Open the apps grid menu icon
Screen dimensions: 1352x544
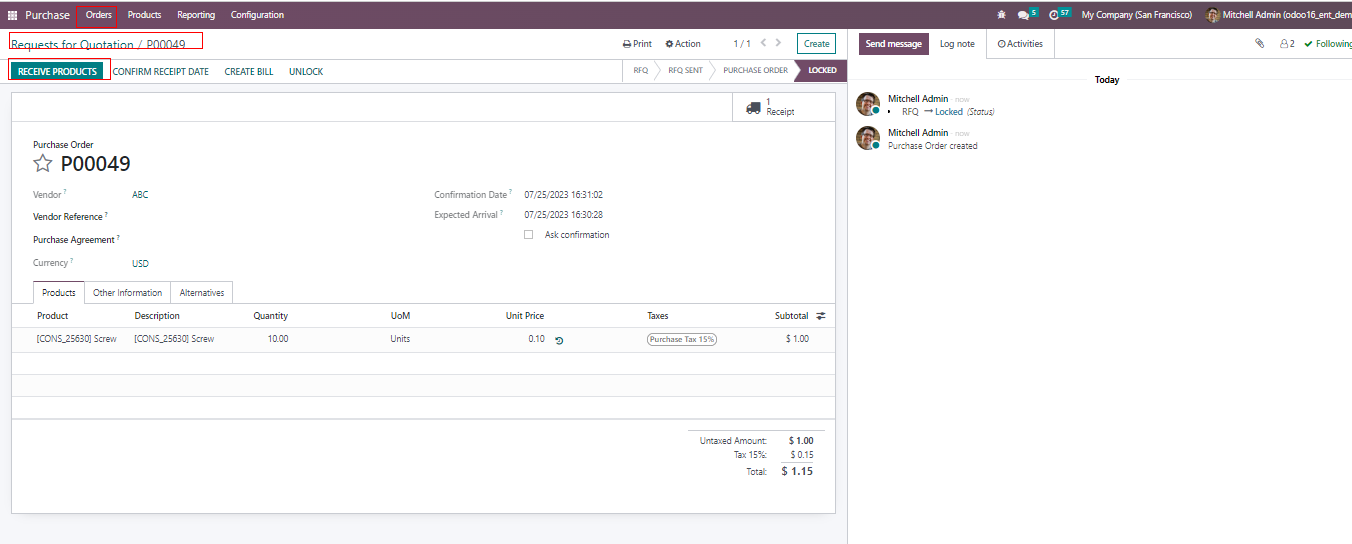pos(13,15)
